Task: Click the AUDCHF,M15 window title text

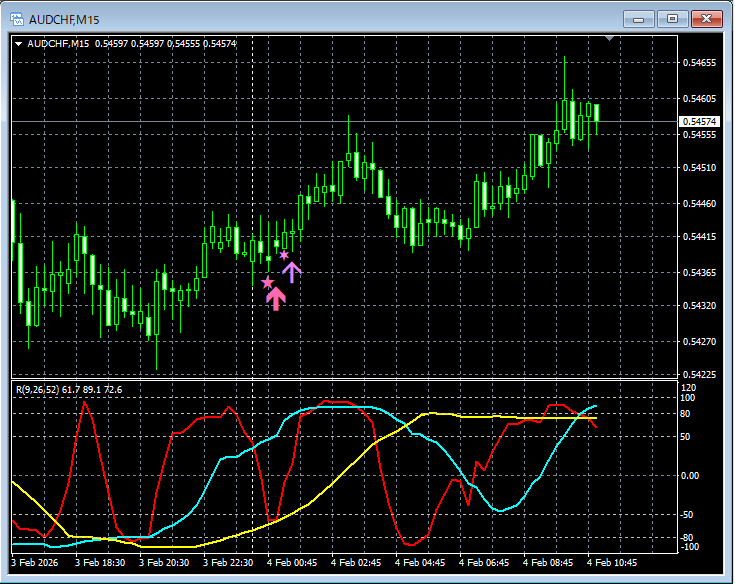Action: pyautogui.click(x=64, y=20)
